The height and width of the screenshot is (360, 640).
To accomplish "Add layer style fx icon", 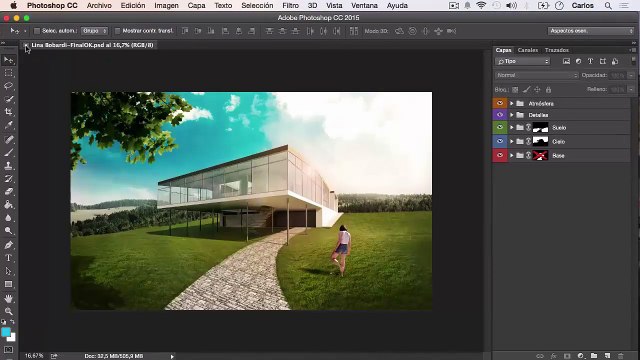I will click(553, 356).
